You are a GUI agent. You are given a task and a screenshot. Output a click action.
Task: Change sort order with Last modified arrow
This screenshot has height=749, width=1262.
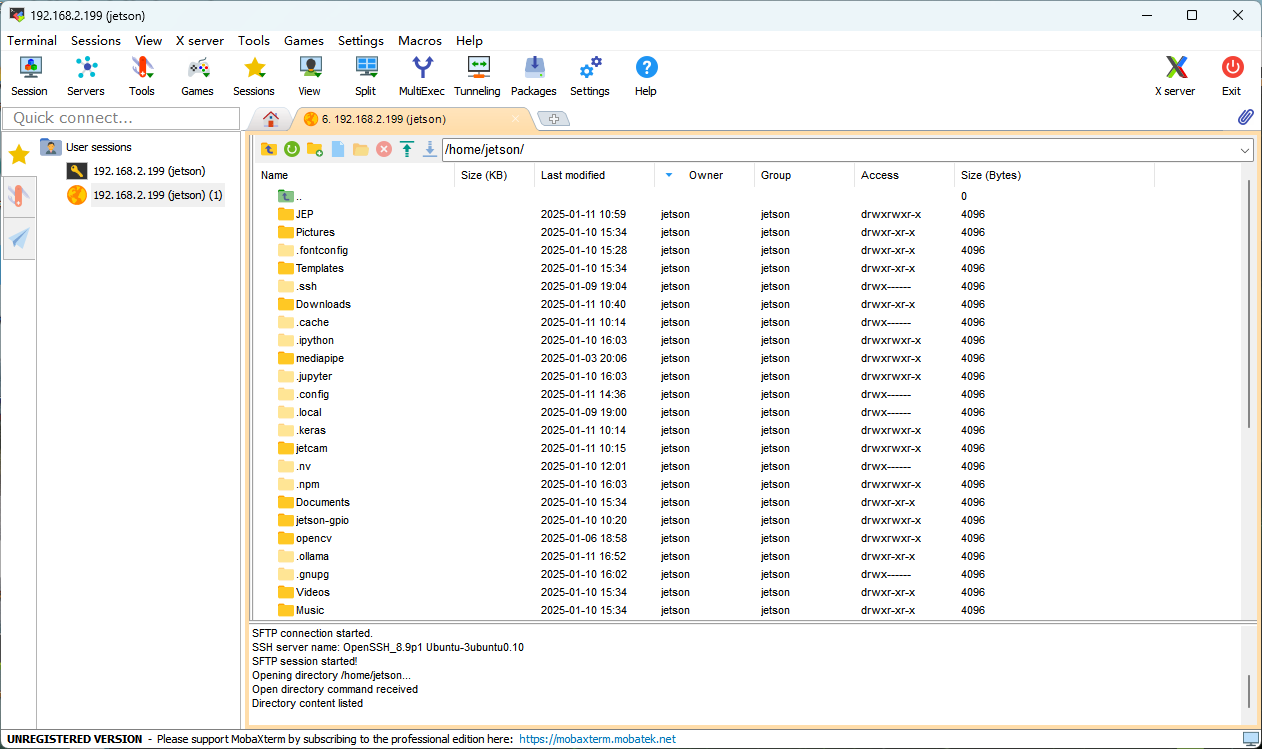668,175
